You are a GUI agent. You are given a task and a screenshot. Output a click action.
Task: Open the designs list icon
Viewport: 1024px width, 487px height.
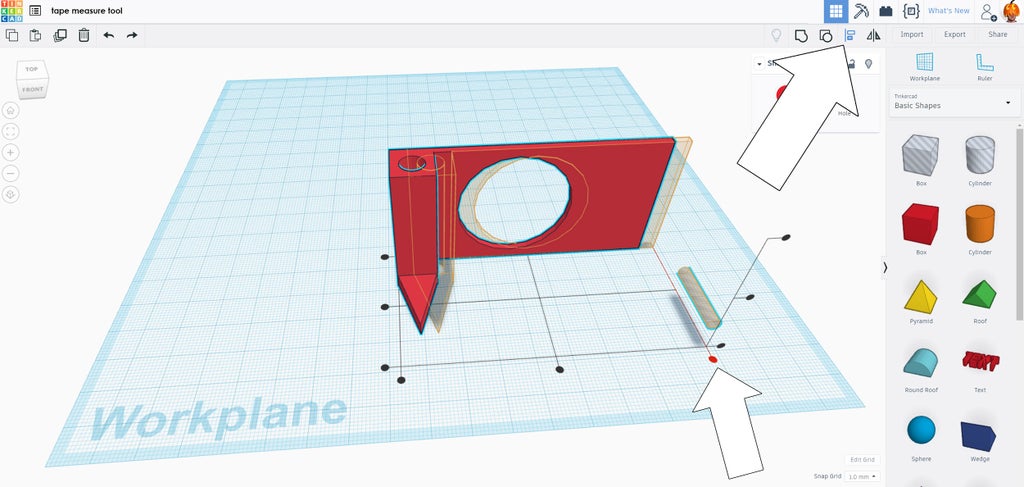tap(35, 10)
